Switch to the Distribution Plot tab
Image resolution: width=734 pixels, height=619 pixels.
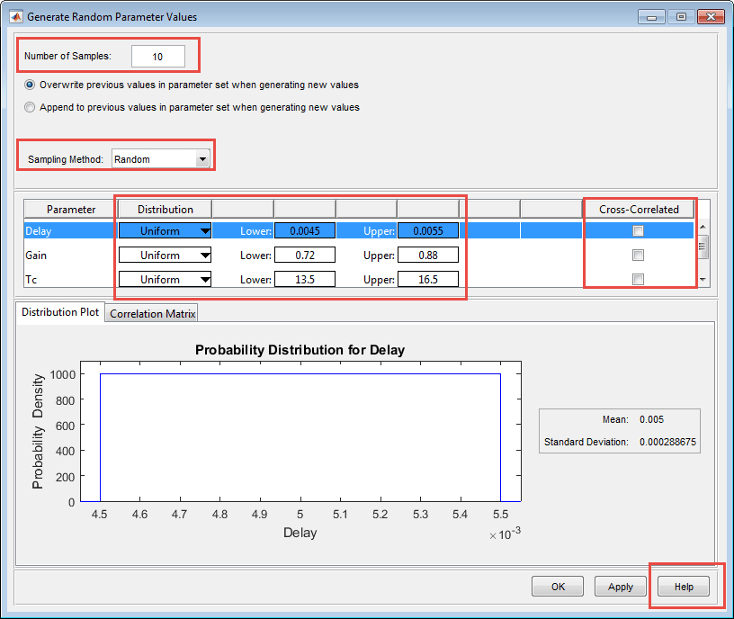point(60,312)
